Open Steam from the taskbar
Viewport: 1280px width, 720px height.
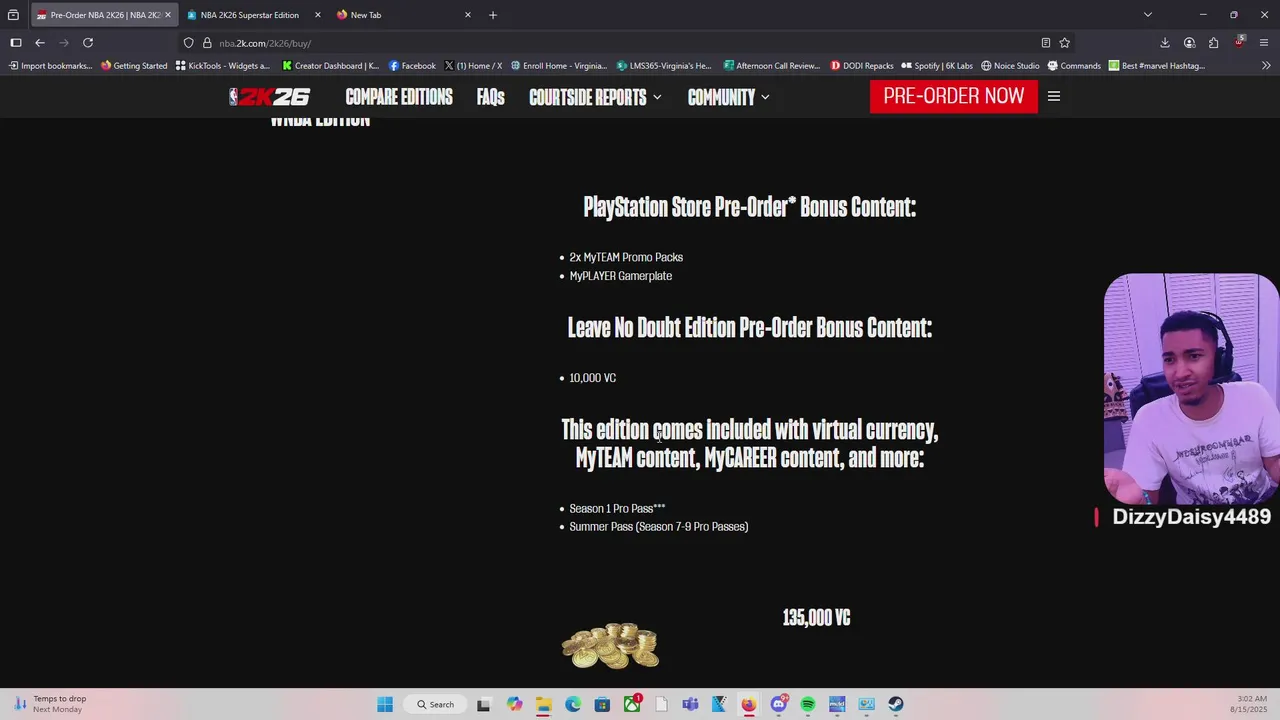pos(896,704)
